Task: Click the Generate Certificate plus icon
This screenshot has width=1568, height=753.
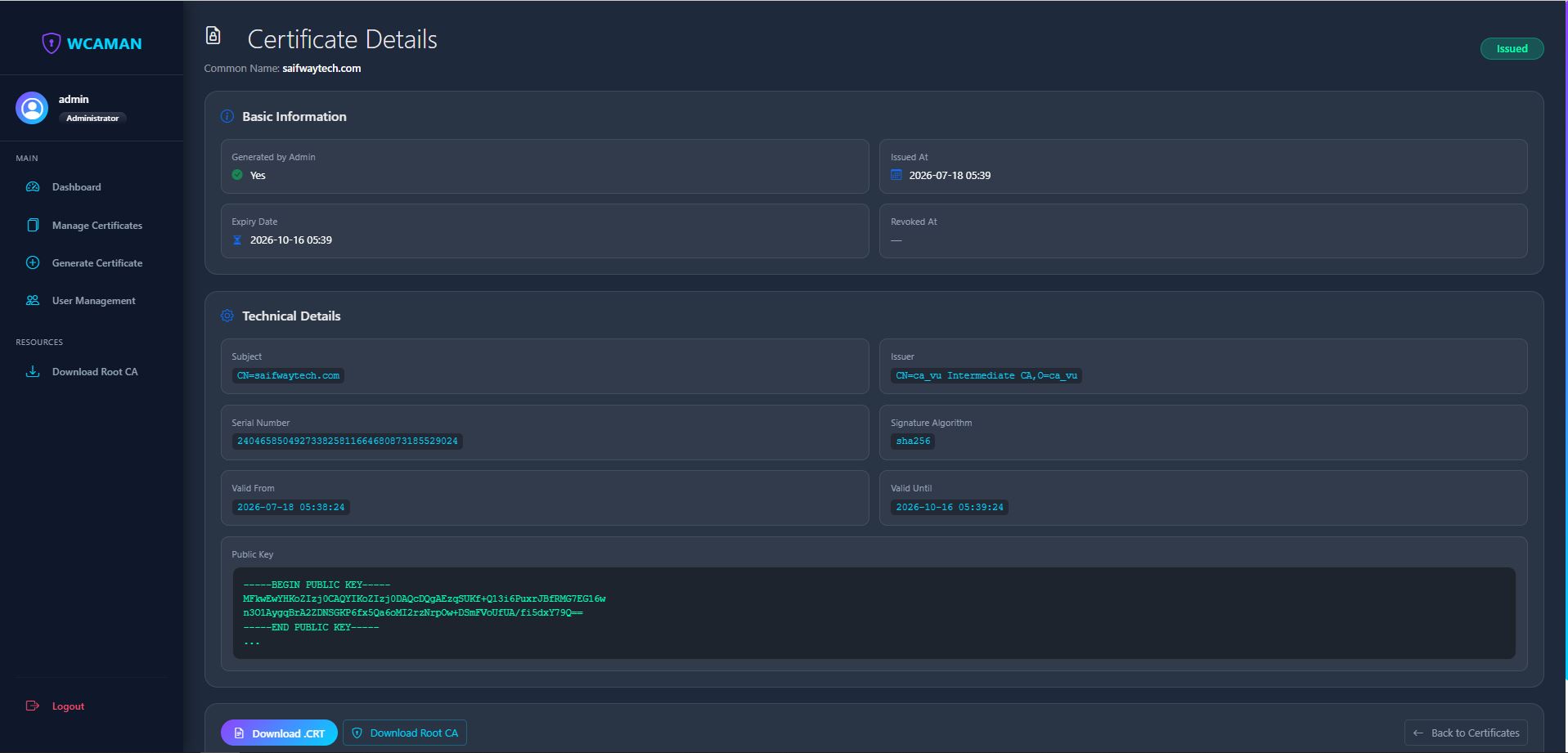Action: (x=33, y=262)
